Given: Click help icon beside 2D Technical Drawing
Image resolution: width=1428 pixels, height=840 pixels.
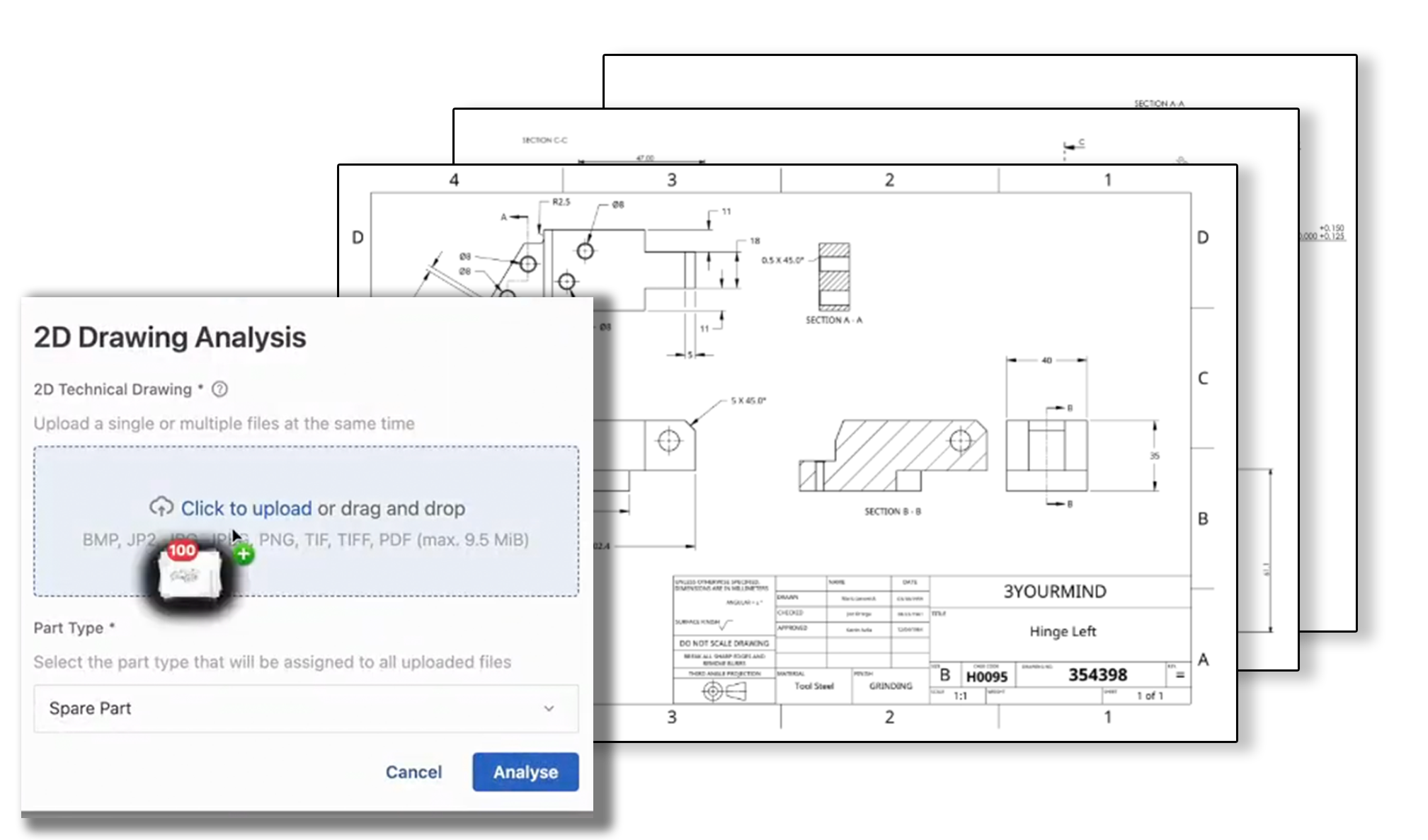Looking at the screenshot, I should [220, 389].
